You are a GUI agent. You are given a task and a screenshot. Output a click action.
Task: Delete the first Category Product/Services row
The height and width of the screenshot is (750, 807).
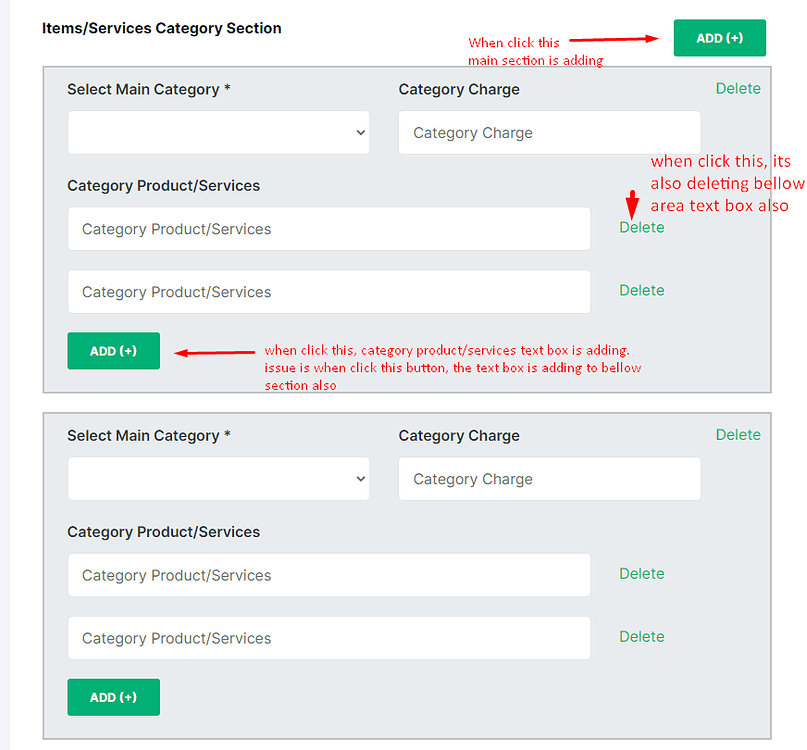(x=641, y=227)
